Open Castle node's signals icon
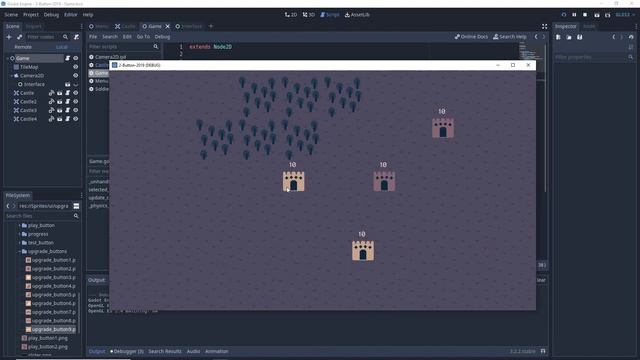The image size is (640, 360). click(x=51, y=93)
